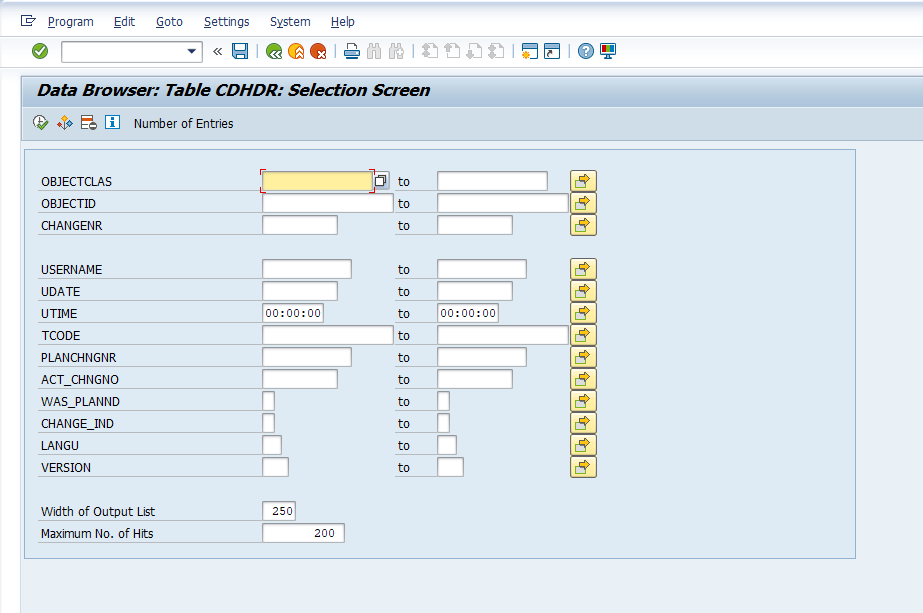This screenshot has height=613, width=923.
Task: Click the red Cancel icon in toolbar
Action: pyautogui.click(x=318, y=51)
